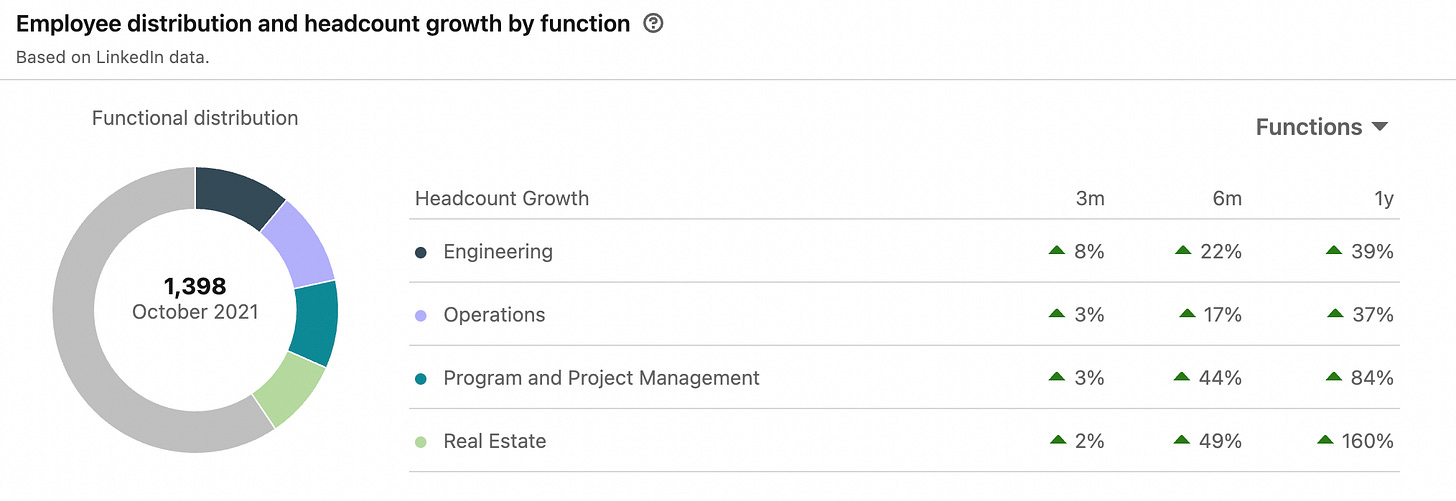The height and width of the screenshot is (501, 1456).
Task: Select the Real Estate row label
Action: [495, 441]
